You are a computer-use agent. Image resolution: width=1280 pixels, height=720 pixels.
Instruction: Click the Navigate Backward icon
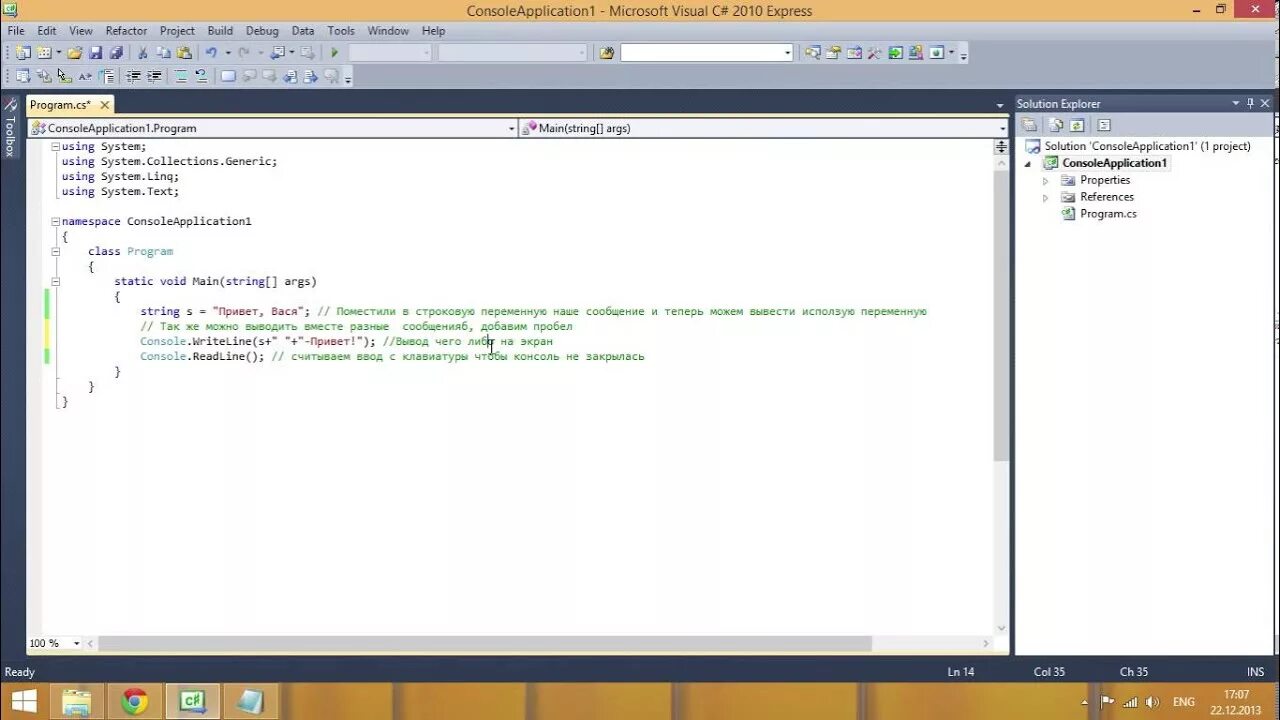pyautogui.click(x=277, y=53)
